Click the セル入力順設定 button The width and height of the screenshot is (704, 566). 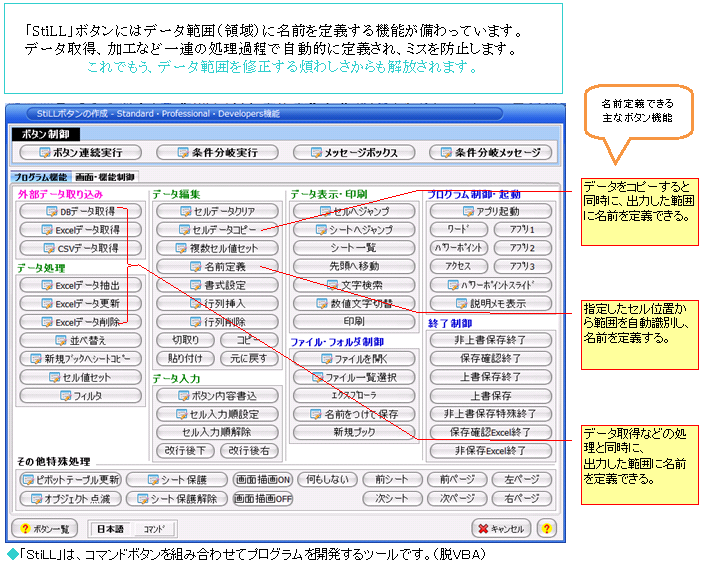[x=217, y=414]
